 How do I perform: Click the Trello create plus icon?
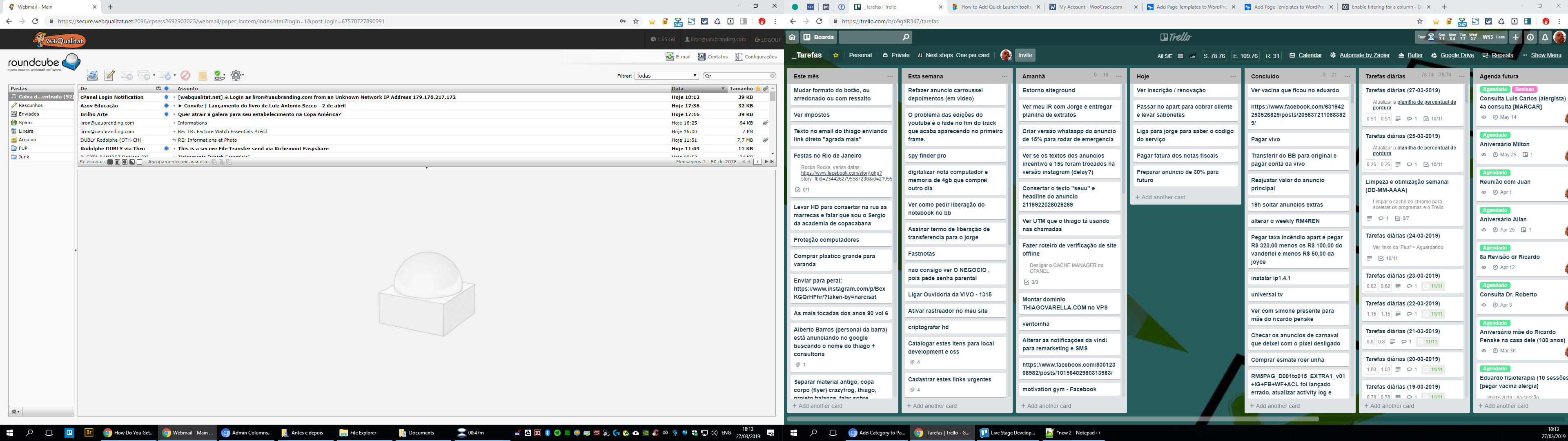1516,37
